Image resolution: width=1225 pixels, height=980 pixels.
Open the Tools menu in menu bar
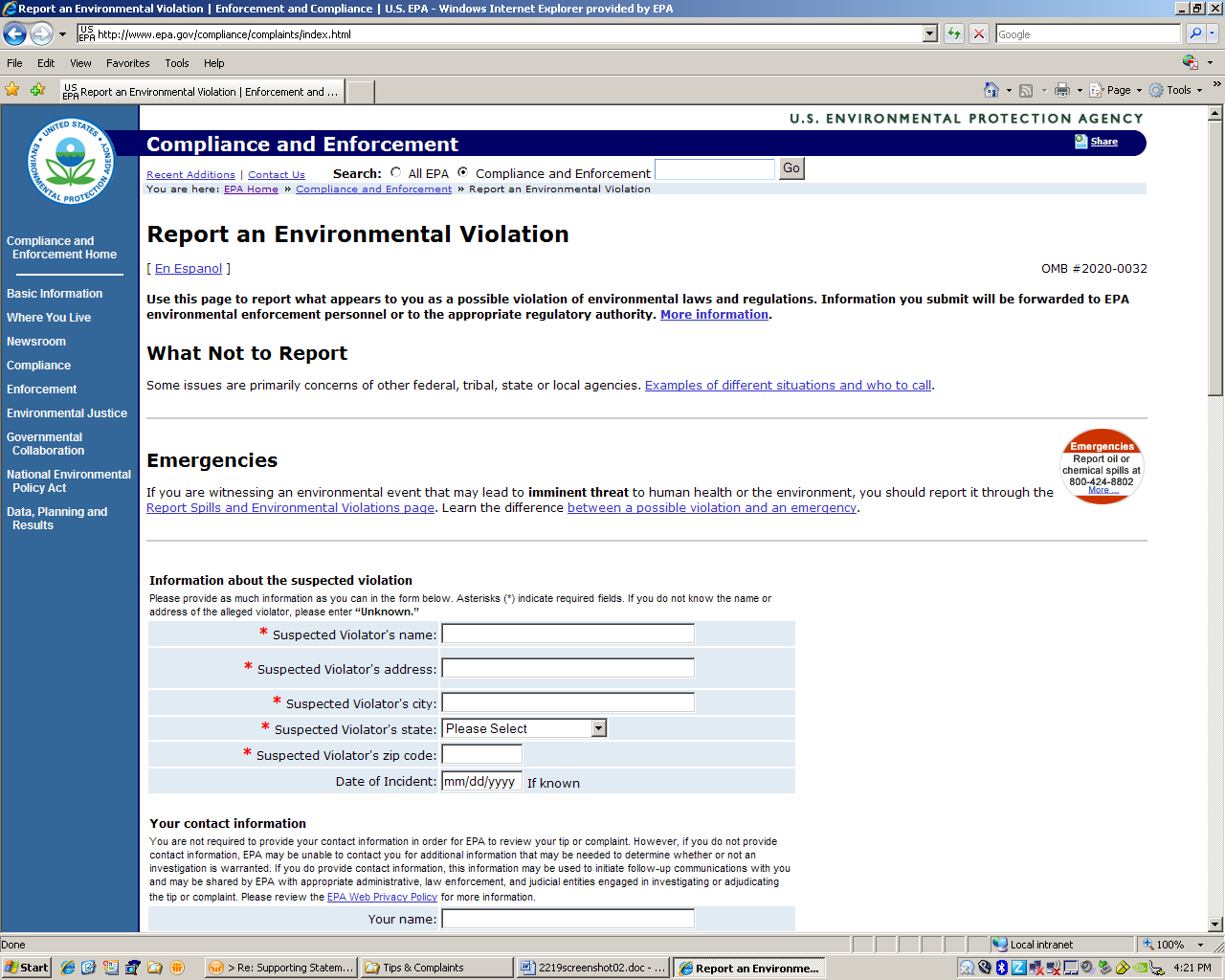coord(177,63)
